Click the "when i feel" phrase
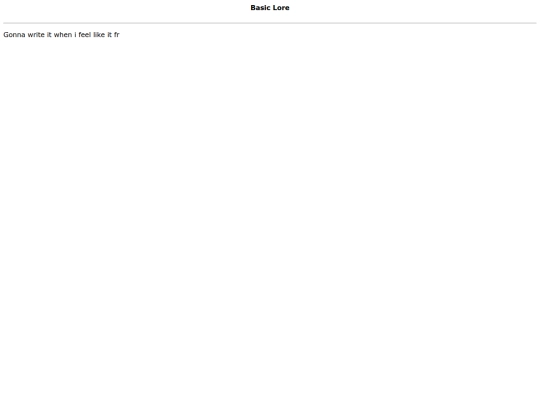540x405 pixels. [x=72, y=35]
